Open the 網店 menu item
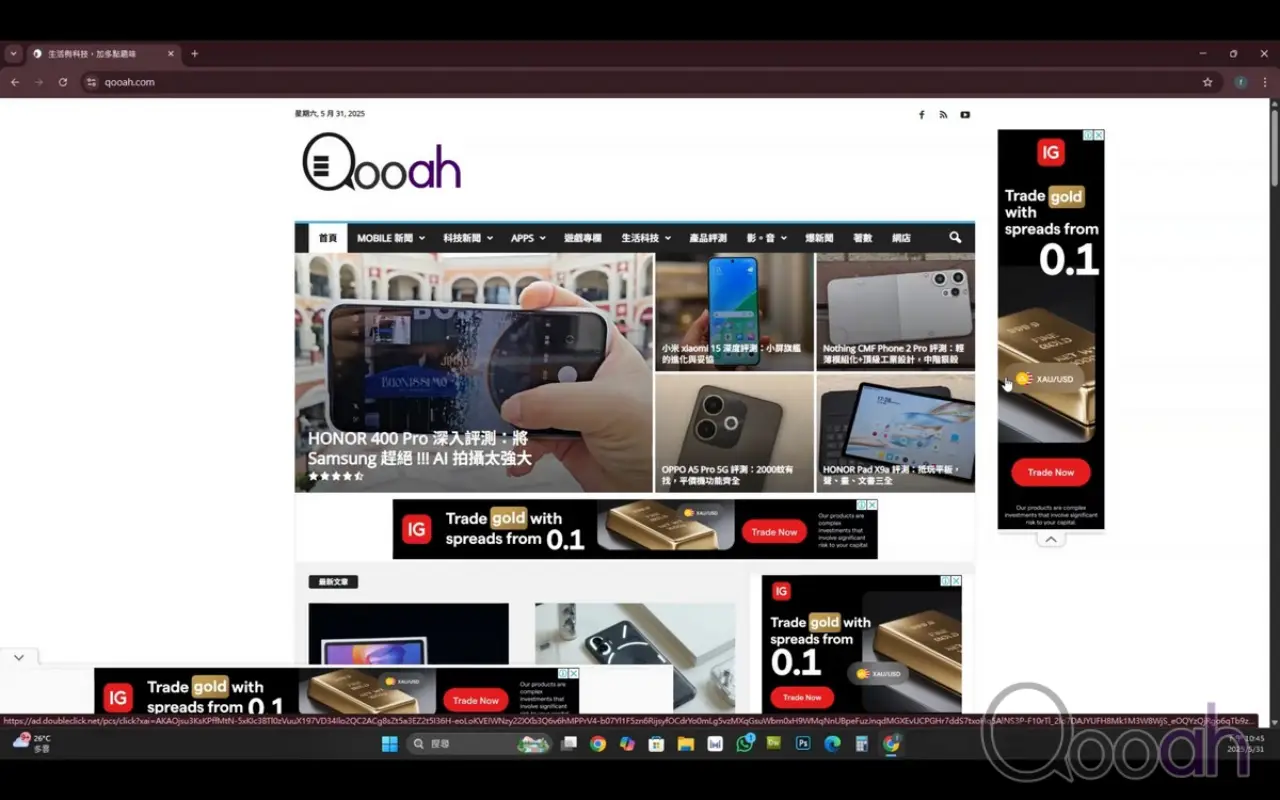The height and width of the screenshot is (800, 1280). (x=901, y=238)
